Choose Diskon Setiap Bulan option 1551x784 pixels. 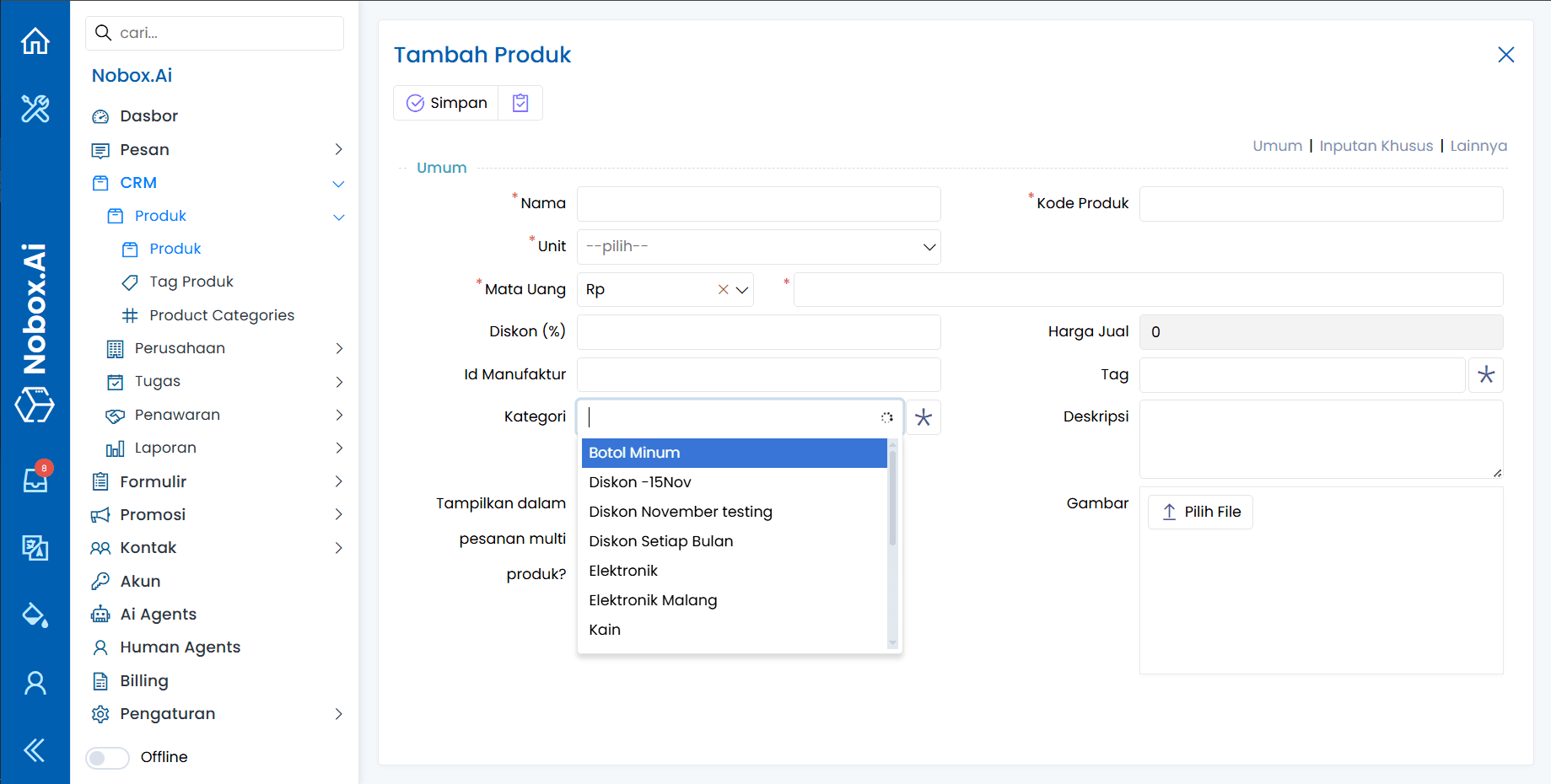[660, 541]
